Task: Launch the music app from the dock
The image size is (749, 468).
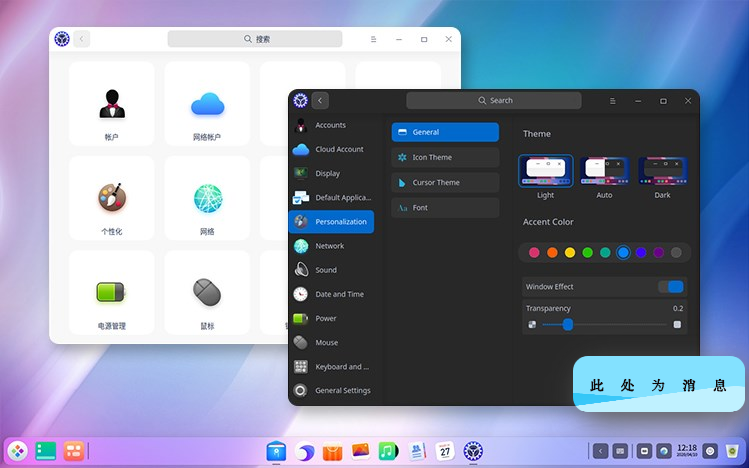Action: click(x=389, y=452)
